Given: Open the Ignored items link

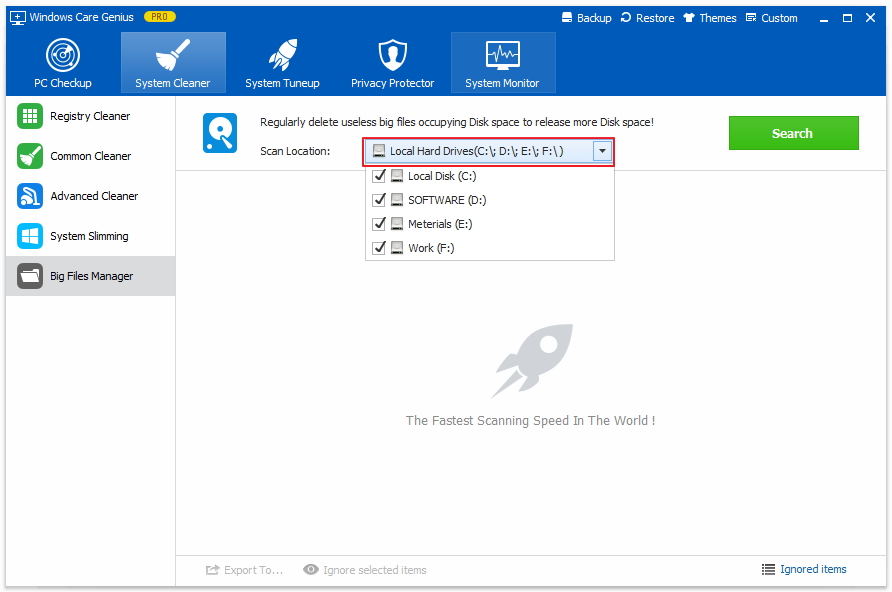Looking at the screenshot, I should click(813, 569).
